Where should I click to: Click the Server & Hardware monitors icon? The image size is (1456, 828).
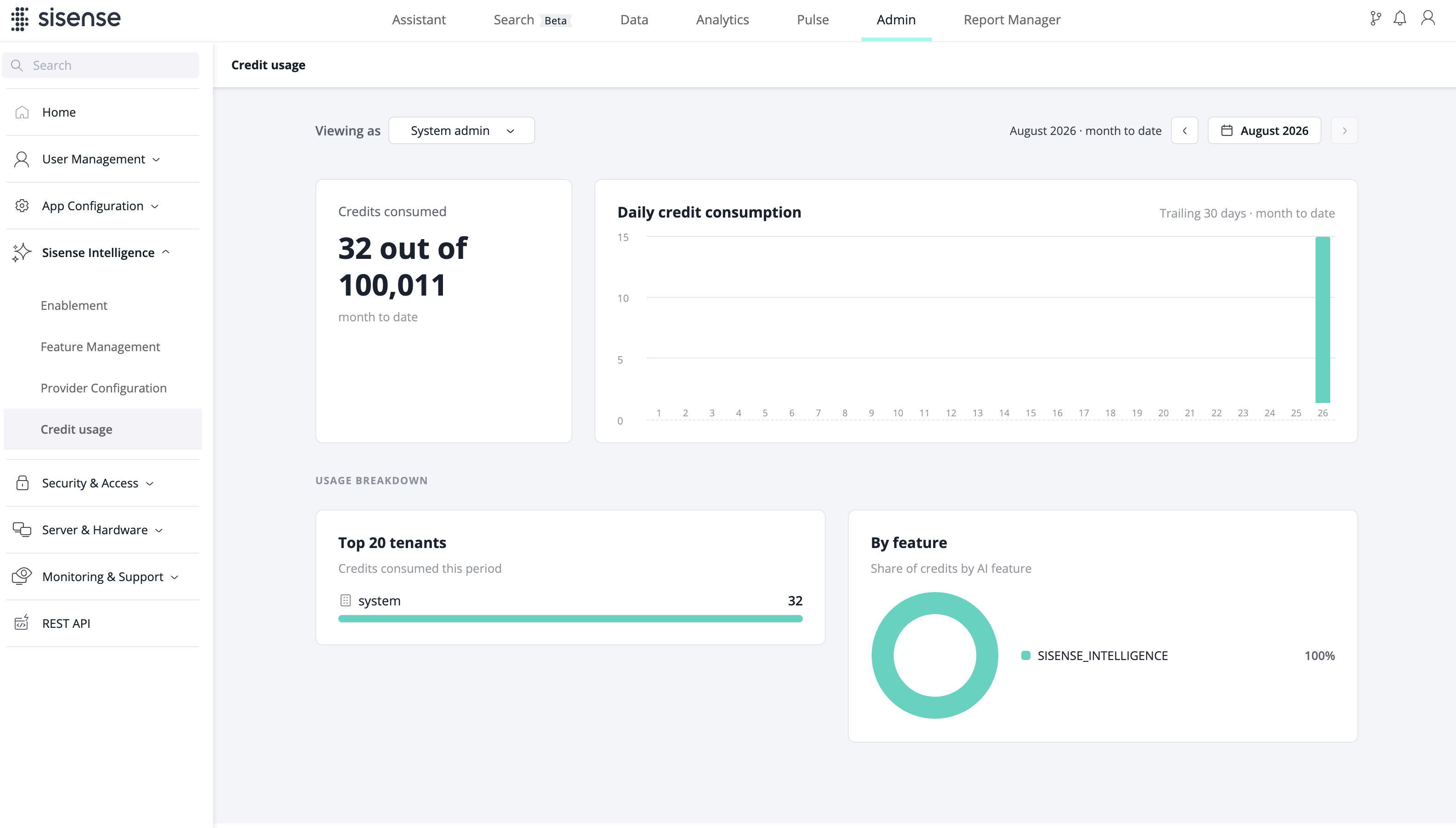22,530
